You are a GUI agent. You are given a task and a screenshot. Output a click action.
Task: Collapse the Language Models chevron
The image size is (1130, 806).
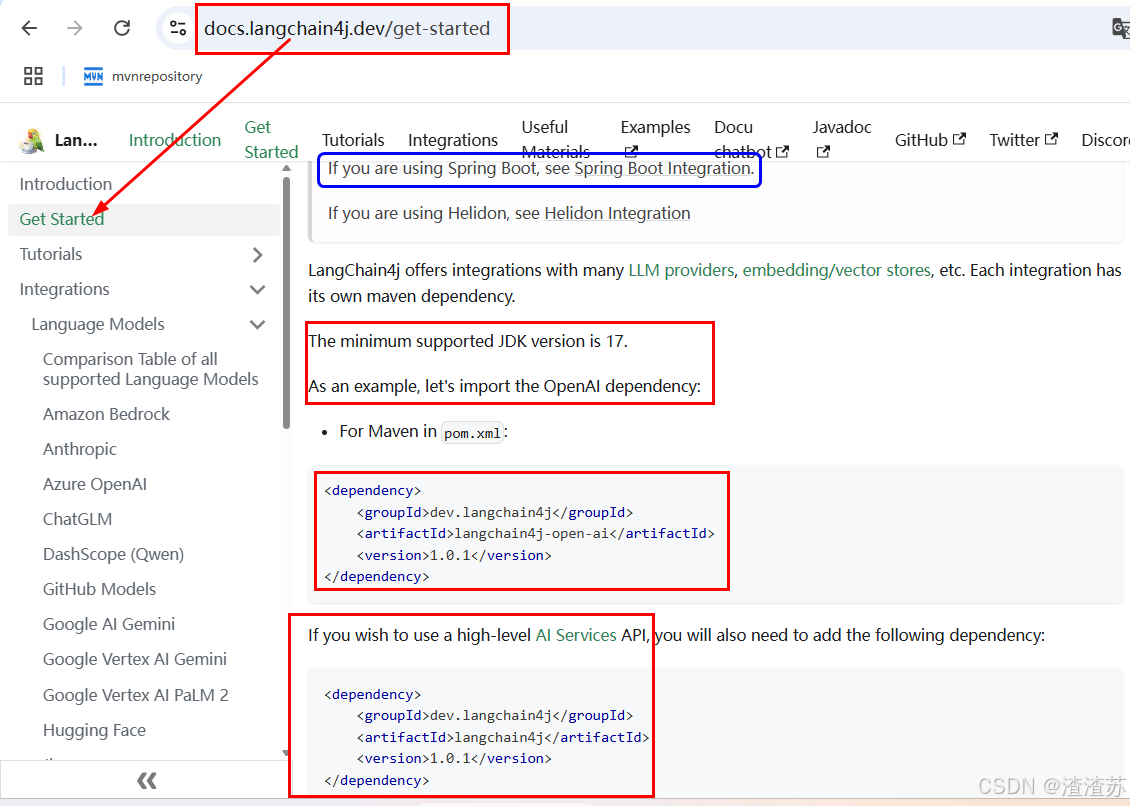257,324
